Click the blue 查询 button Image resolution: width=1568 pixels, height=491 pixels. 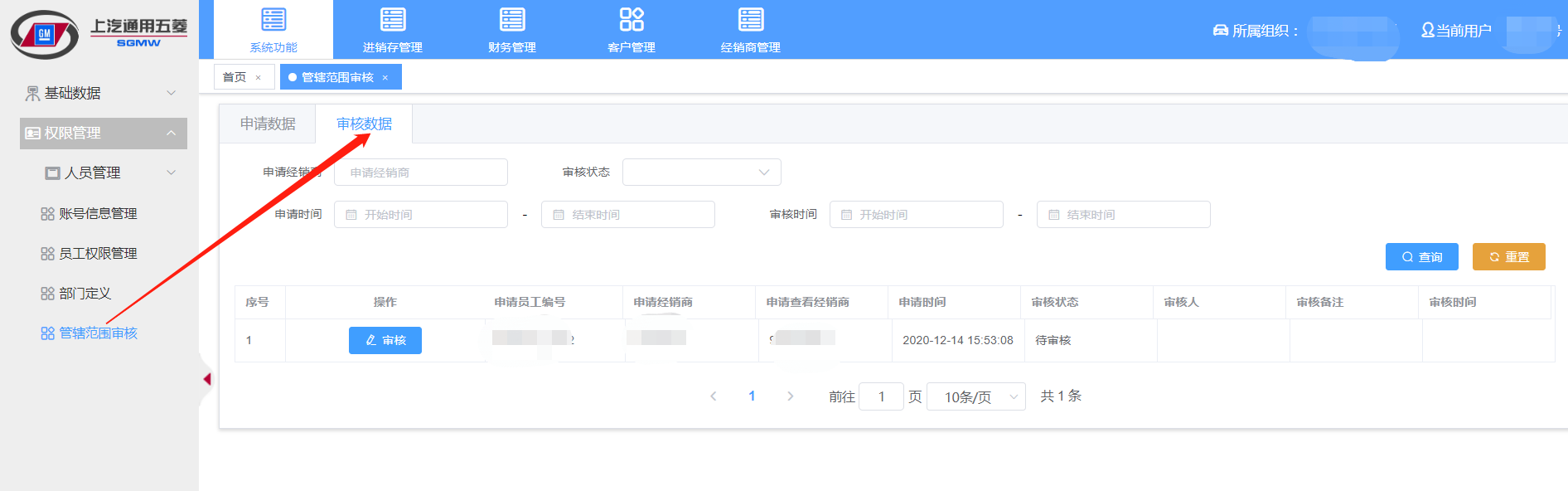point(1422,257)
